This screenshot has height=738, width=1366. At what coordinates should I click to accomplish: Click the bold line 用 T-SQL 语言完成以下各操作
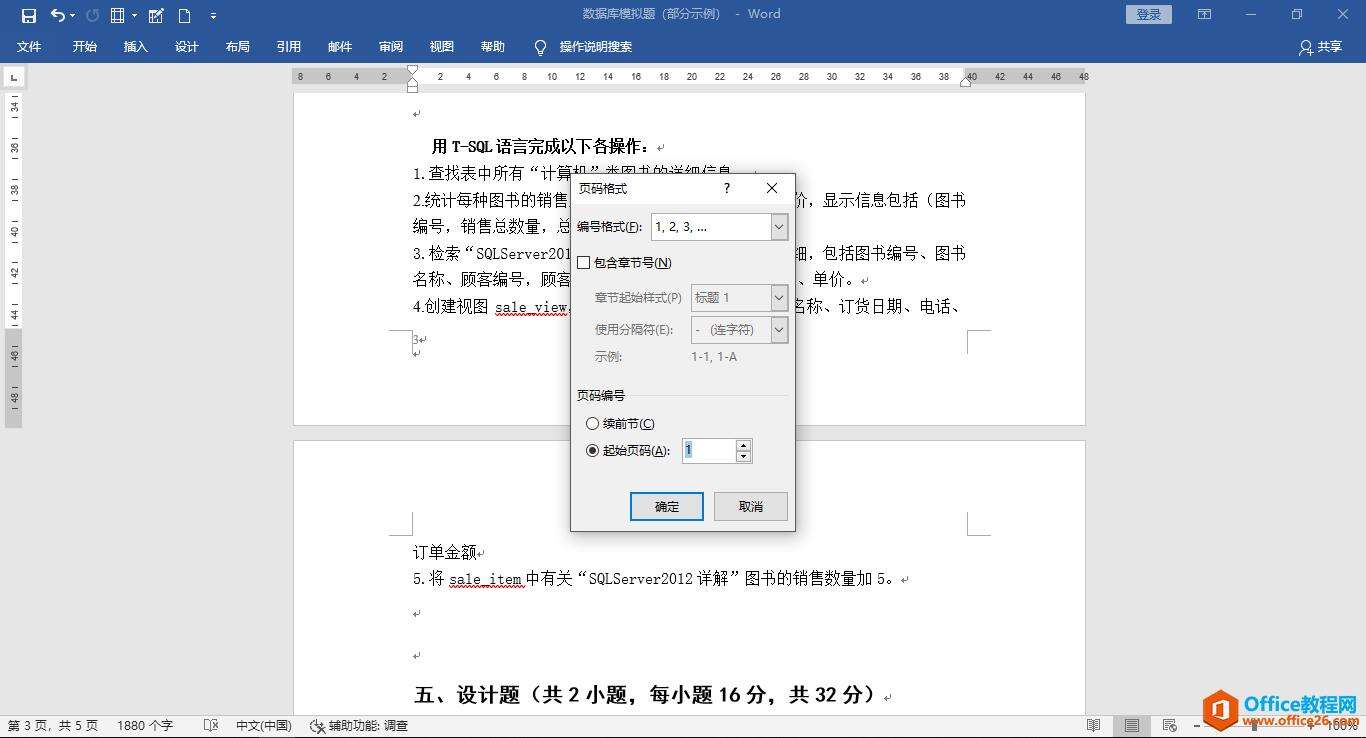click(540, 147)
